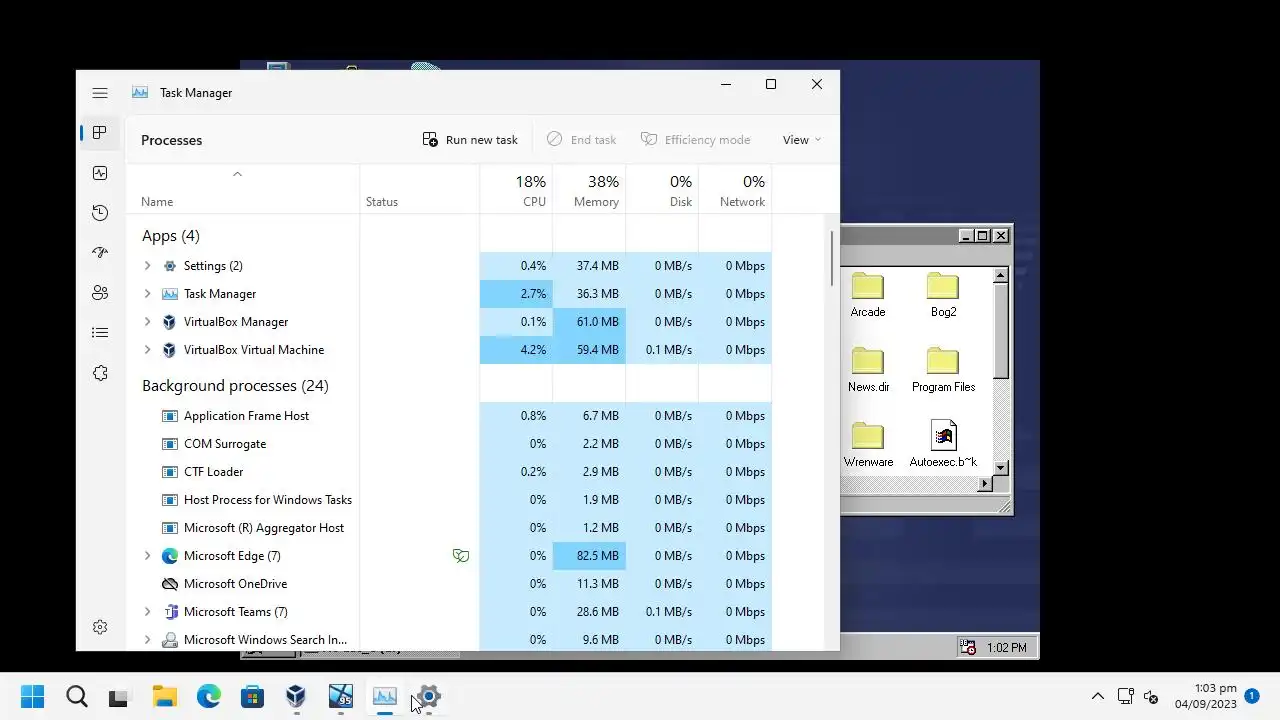This screenshot has height=720, width=1280.
Task: Open Search from the Windows taskbar
Action: coord(77,697)
